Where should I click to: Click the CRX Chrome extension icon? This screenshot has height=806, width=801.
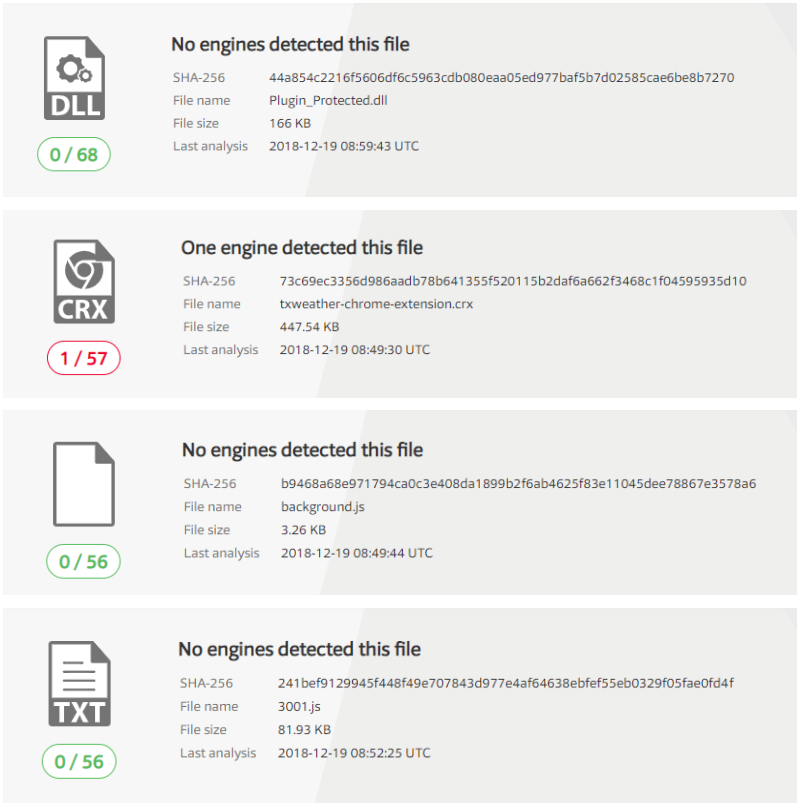tap(84, 281)
